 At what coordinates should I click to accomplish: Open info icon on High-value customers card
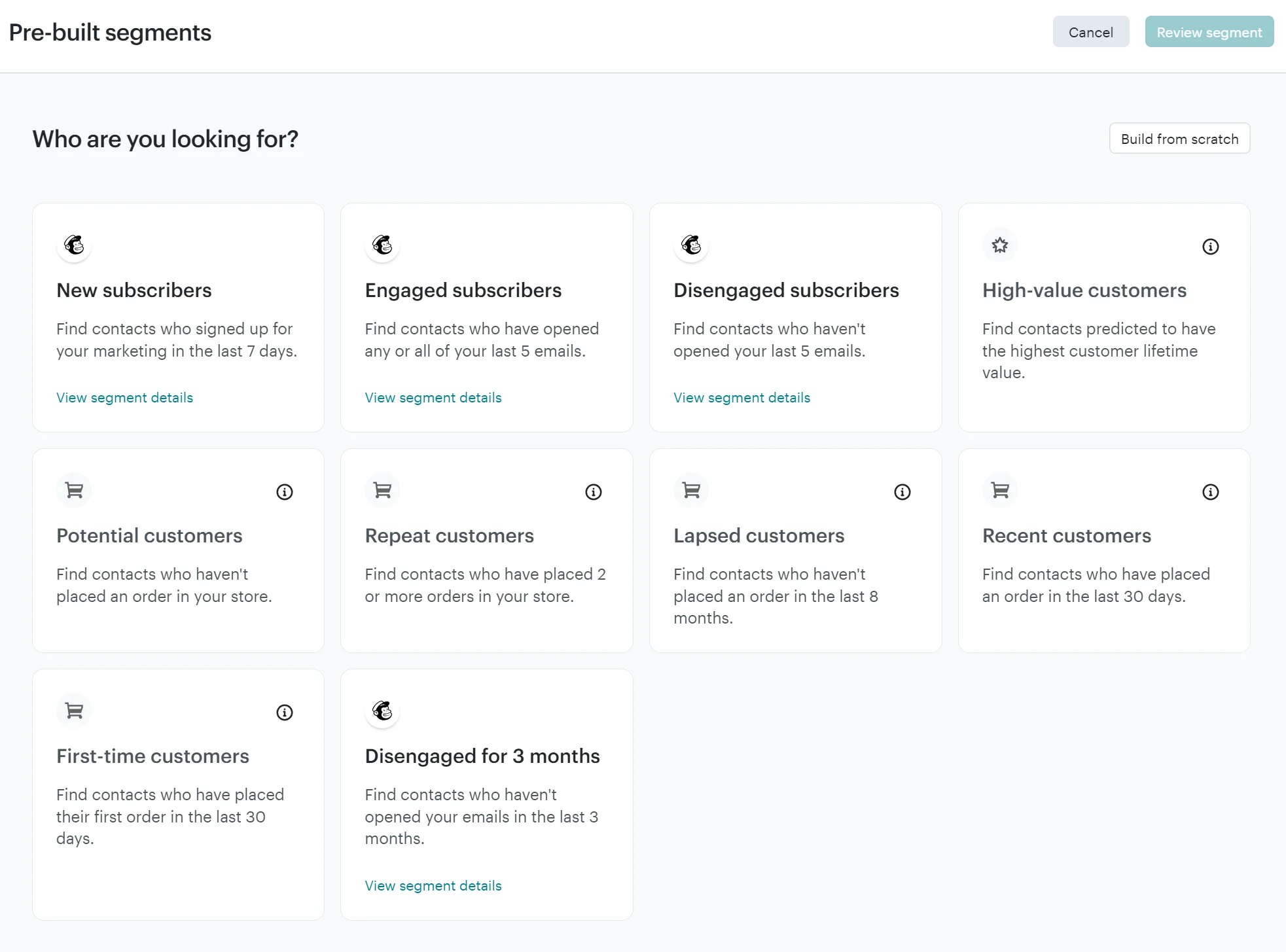(x=1211, y=247)
